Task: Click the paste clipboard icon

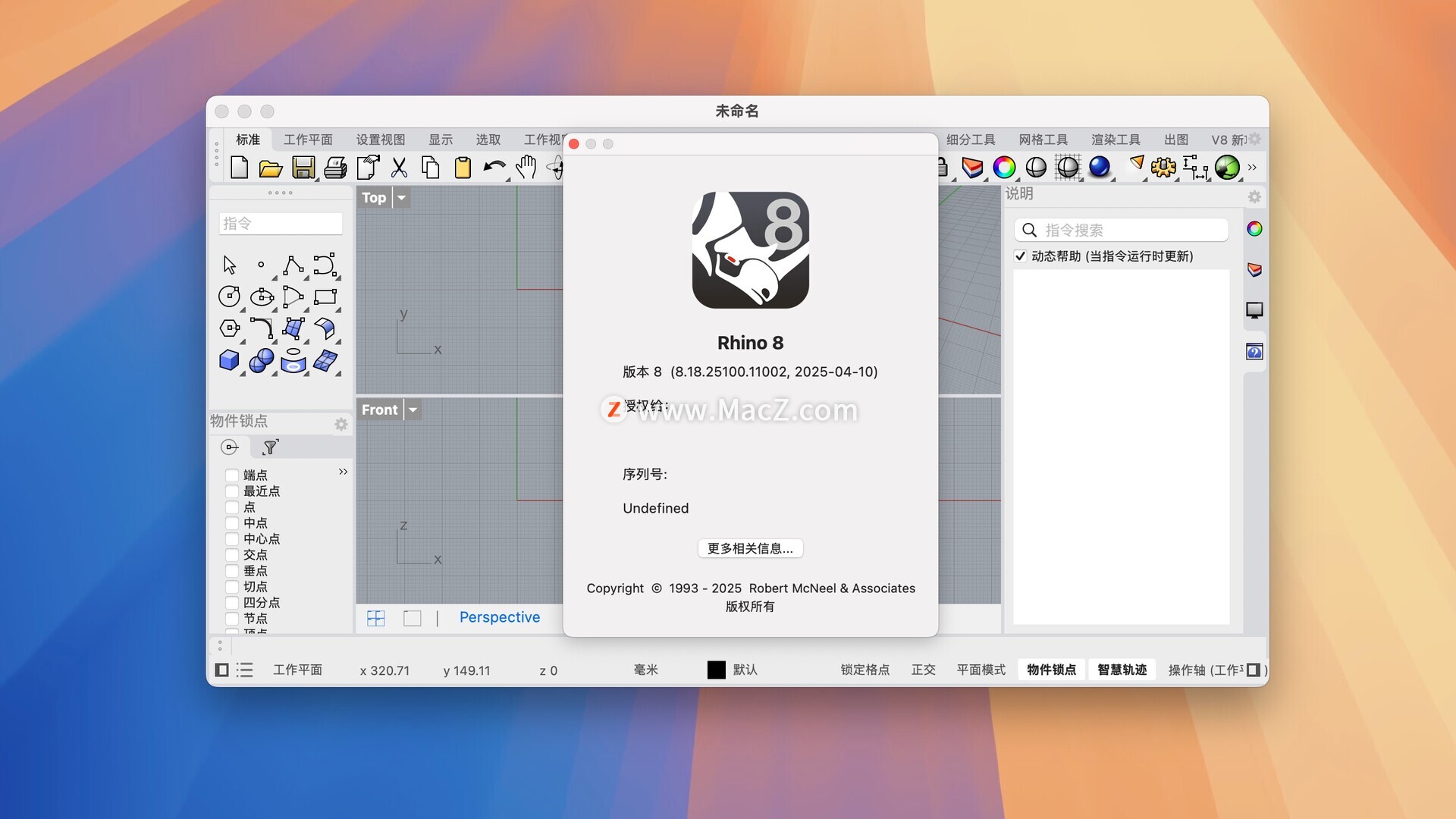Action: [463, 167]
